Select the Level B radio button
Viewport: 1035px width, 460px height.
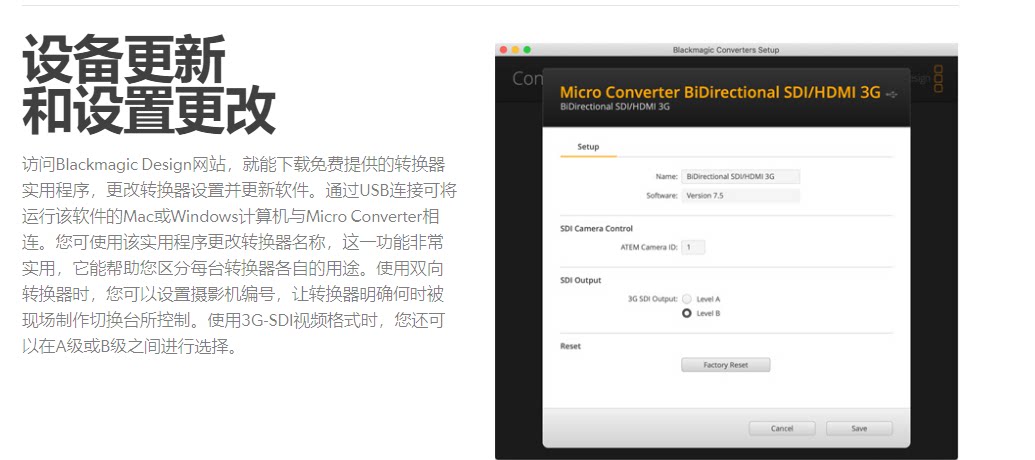pyautogui.click(x=686, y=313)
